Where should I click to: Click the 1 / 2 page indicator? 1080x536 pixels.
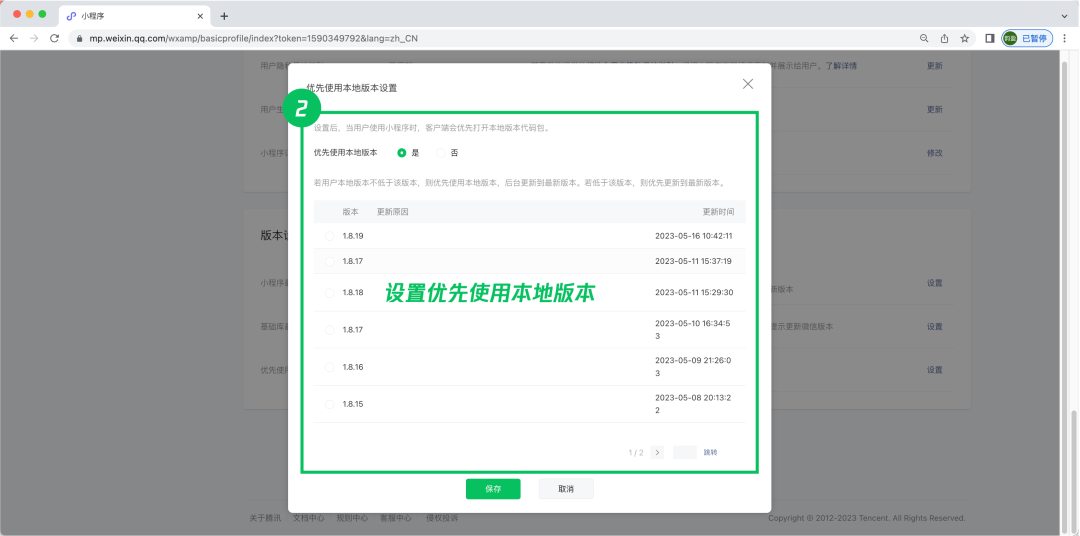(x=636, y=453)
